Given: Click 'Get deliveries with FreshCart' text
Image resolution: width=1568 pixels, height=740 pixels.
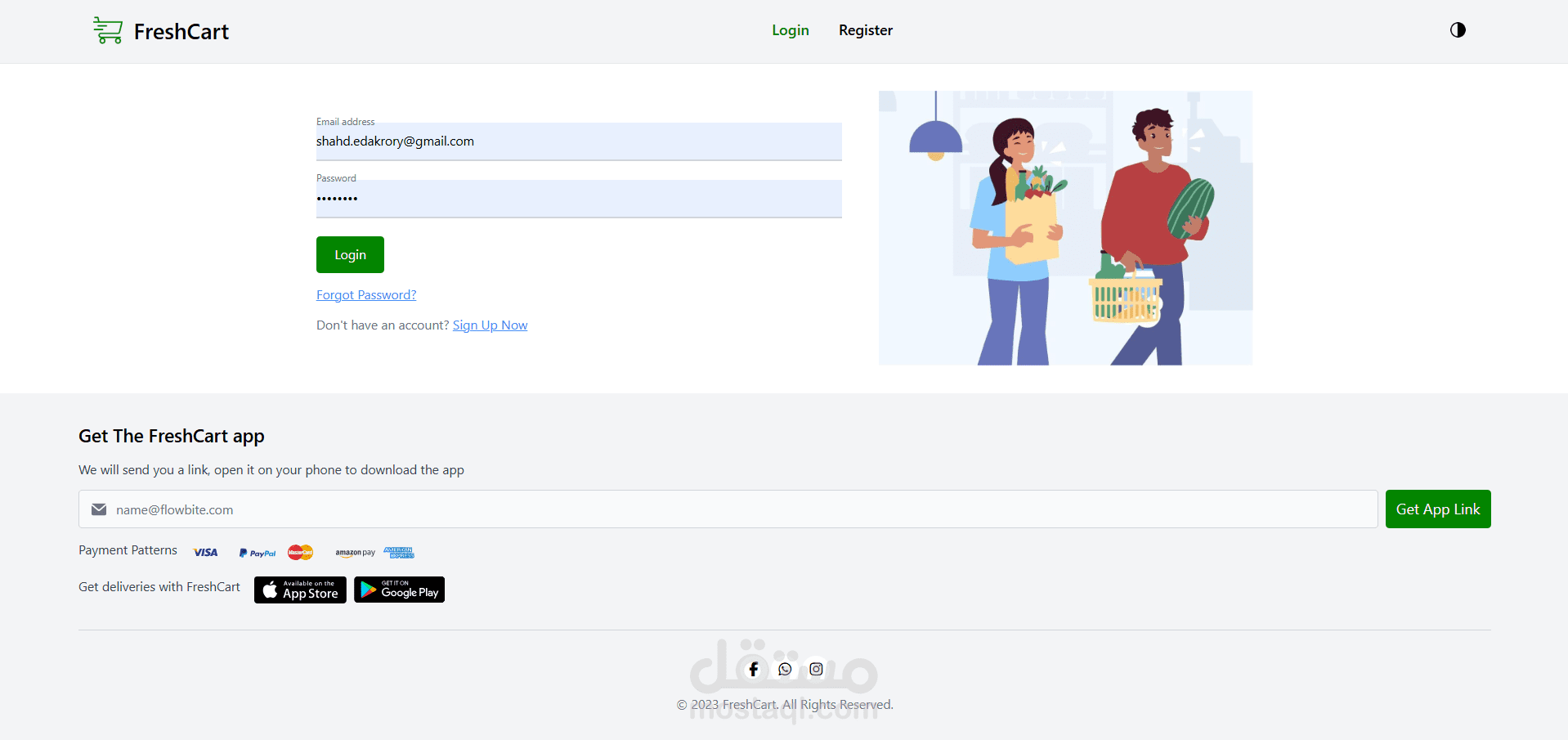Looking at the screenshot, I should coord(159,587).
